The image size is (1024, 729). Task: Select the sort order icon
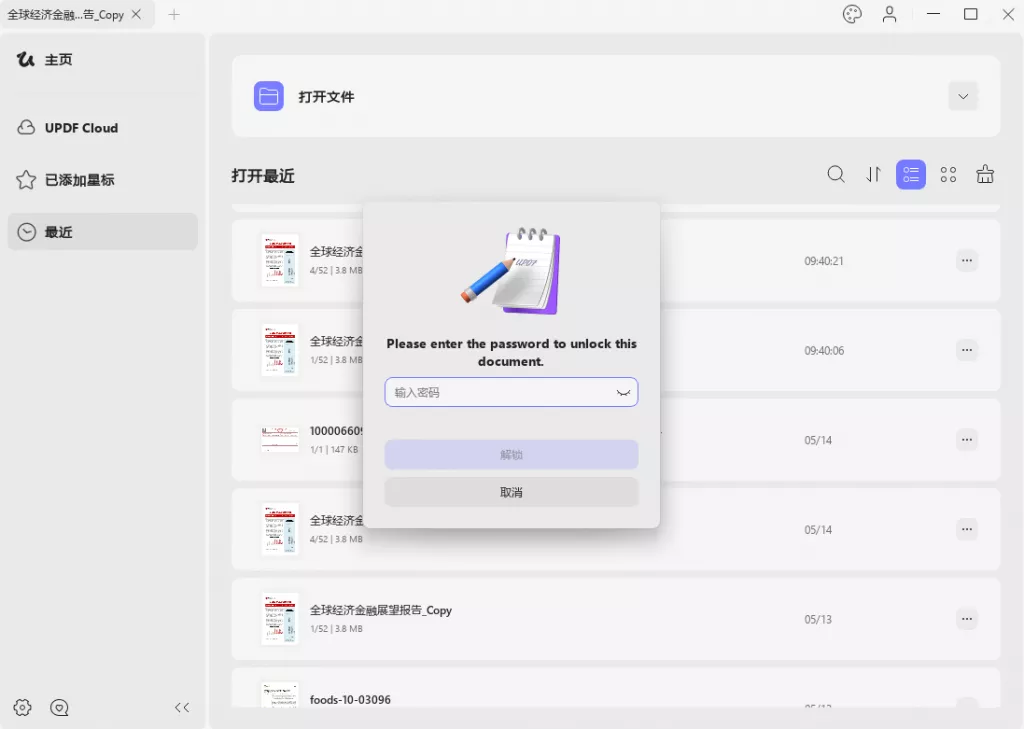pyautogui.click(x=873, y=174)
